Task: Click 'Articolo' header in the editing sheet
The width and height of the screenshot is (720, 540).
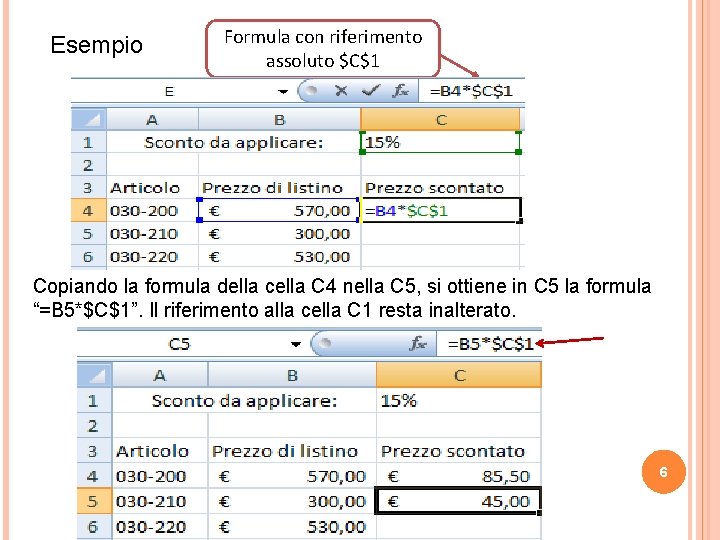Action: (x=145, y=188)
